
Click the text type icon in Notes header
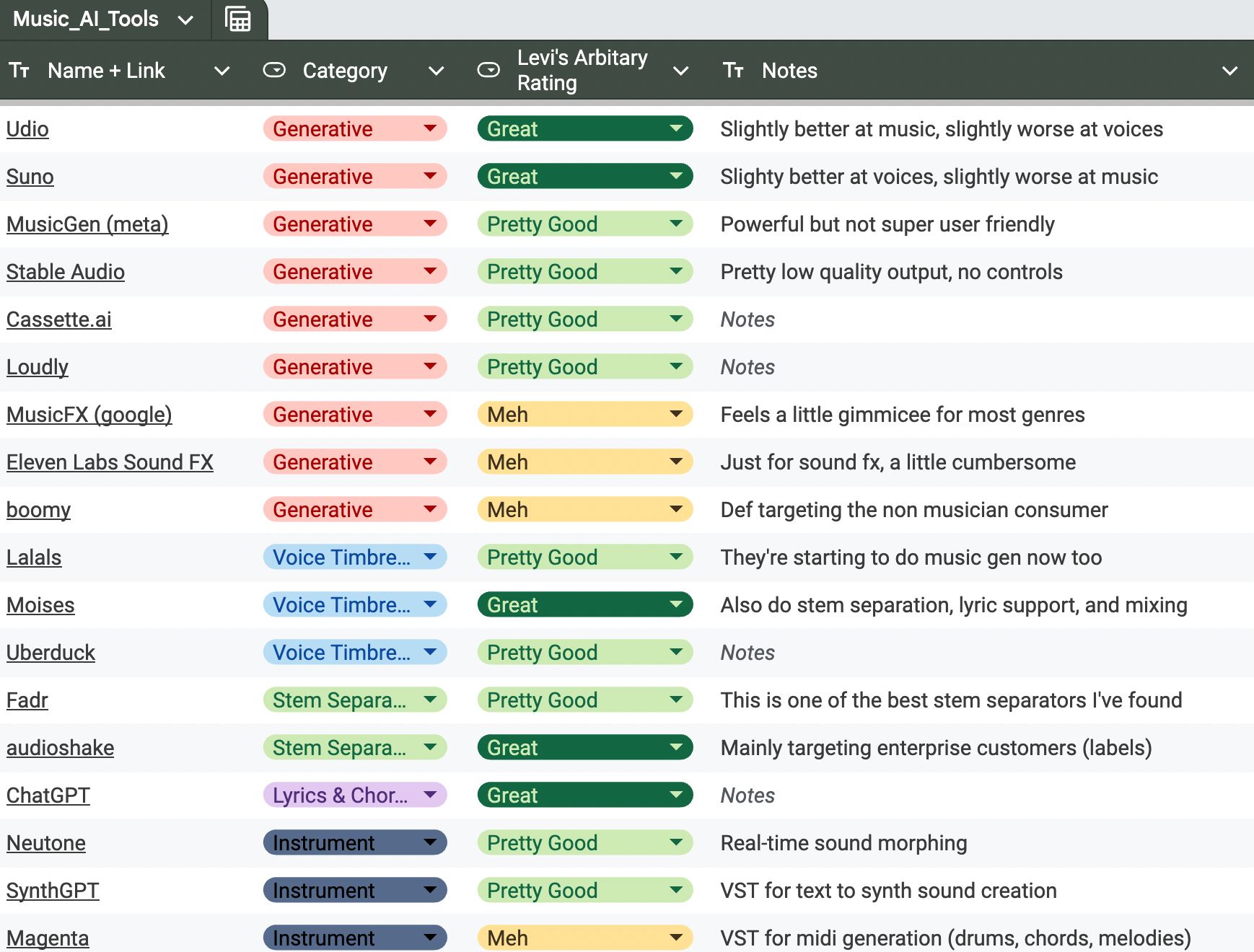coord(734,71)
